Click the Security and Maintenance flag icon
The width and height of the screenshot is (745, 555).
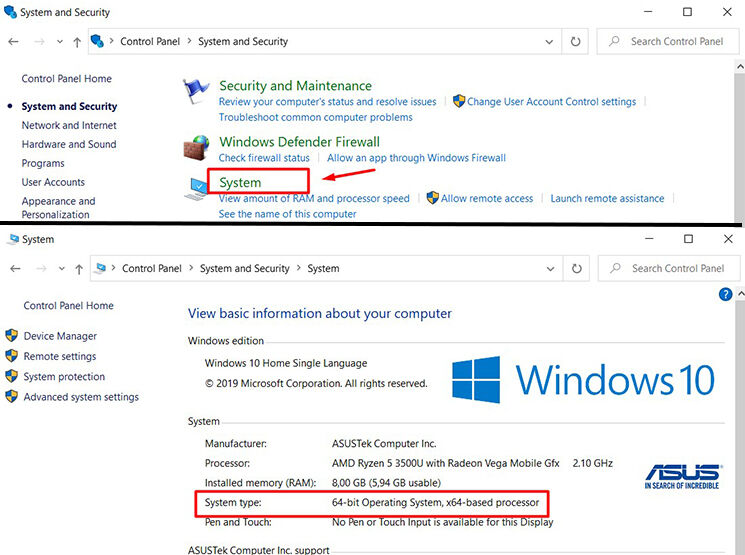(x=196, y=90)
